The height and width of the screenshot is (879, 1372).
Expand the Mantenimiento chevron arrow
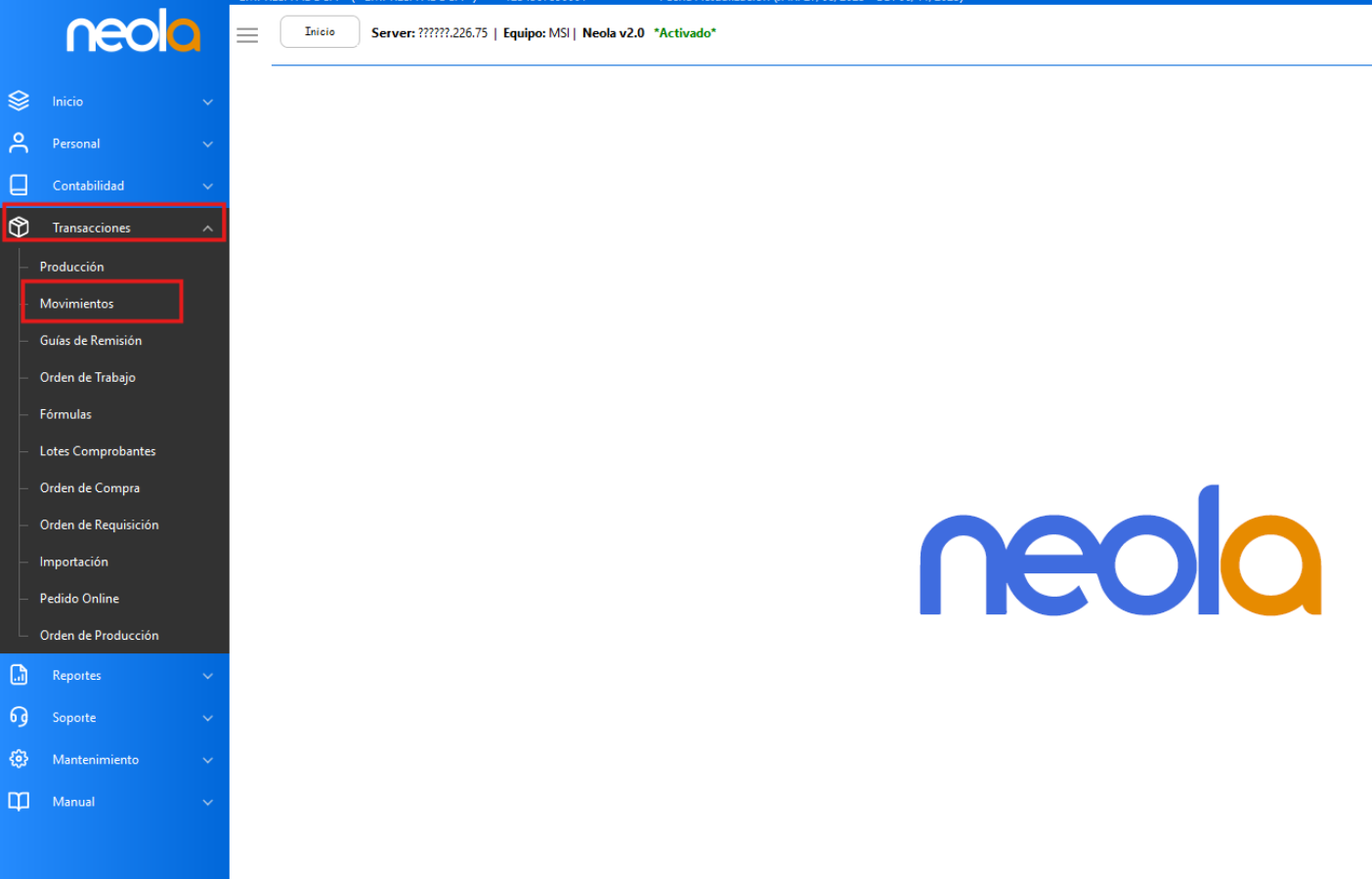click(207, 760)
